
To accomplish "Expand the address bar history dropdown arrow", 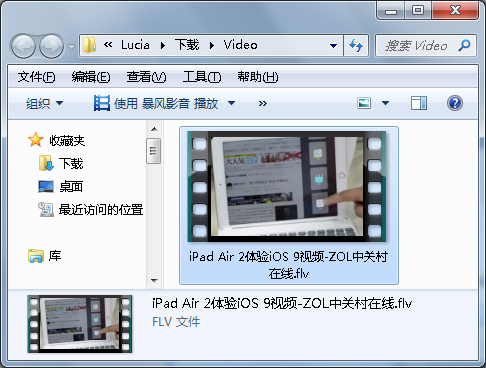I will (x=333, y=46).
